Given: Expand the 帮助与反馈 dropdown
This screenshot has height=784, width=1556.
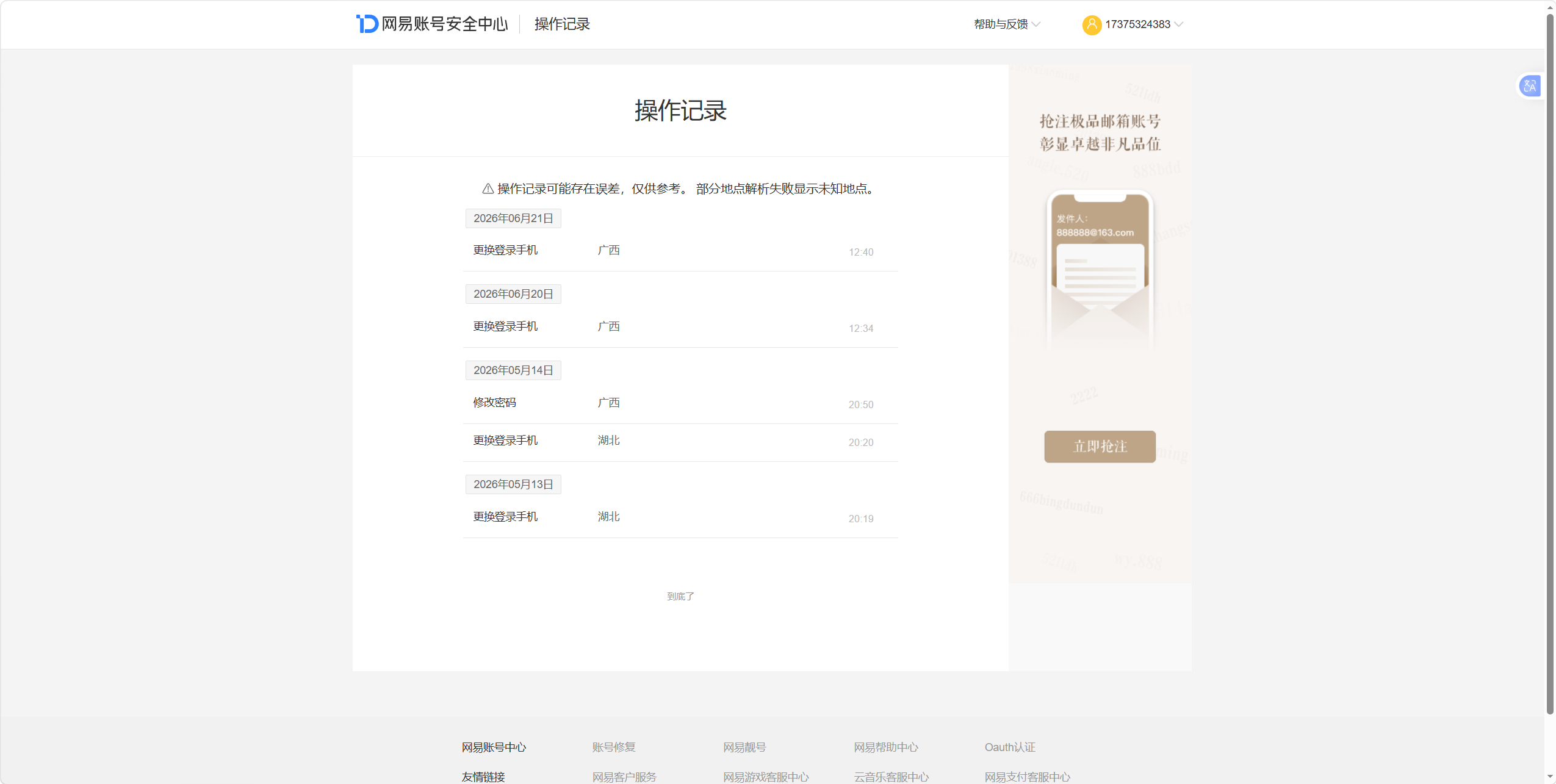Looking at the screenshot, I should (1007, 24).
